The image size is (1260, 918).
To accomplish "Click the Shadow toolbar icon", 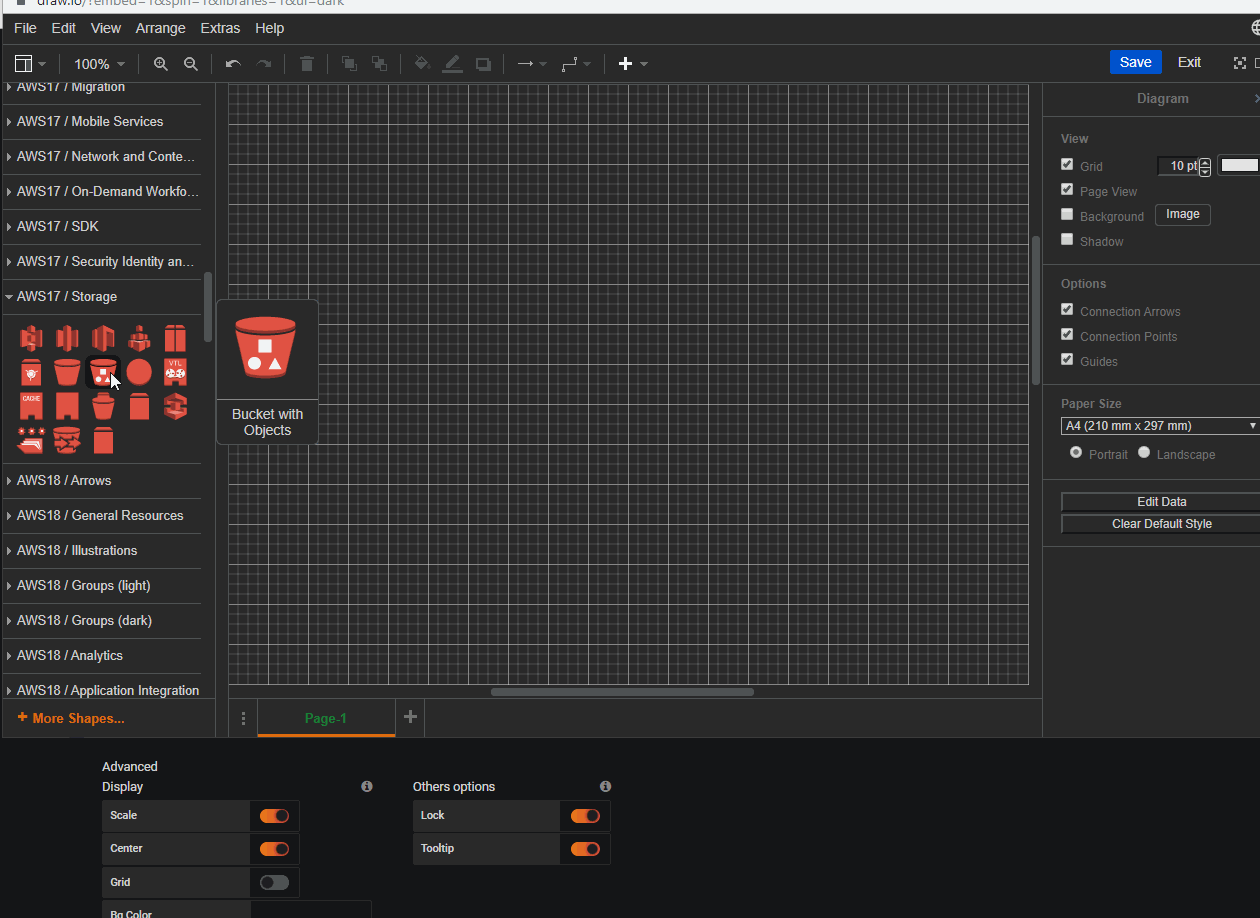I will [x=483, y=64].
